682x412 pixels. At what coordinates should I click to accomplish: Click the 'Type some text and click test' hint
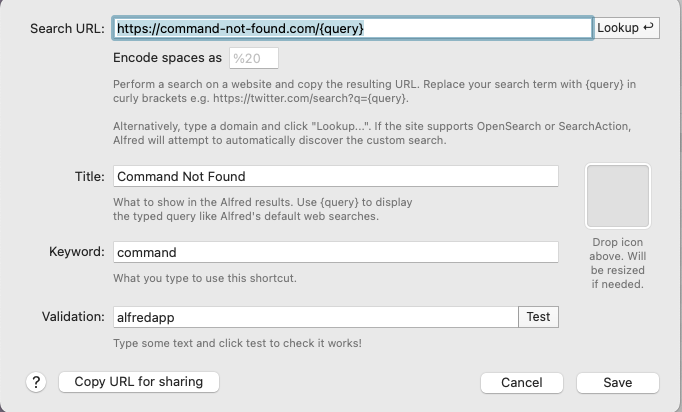(x=237, y=344)
